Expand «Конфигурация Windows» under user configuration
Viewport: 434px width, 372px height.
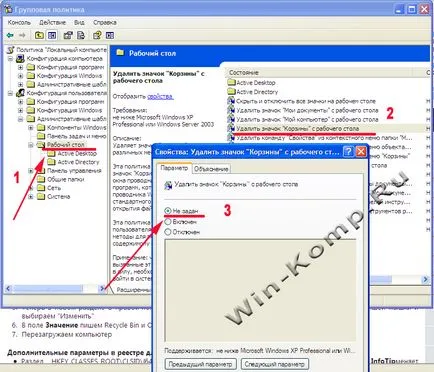click(x=21, y=110)
